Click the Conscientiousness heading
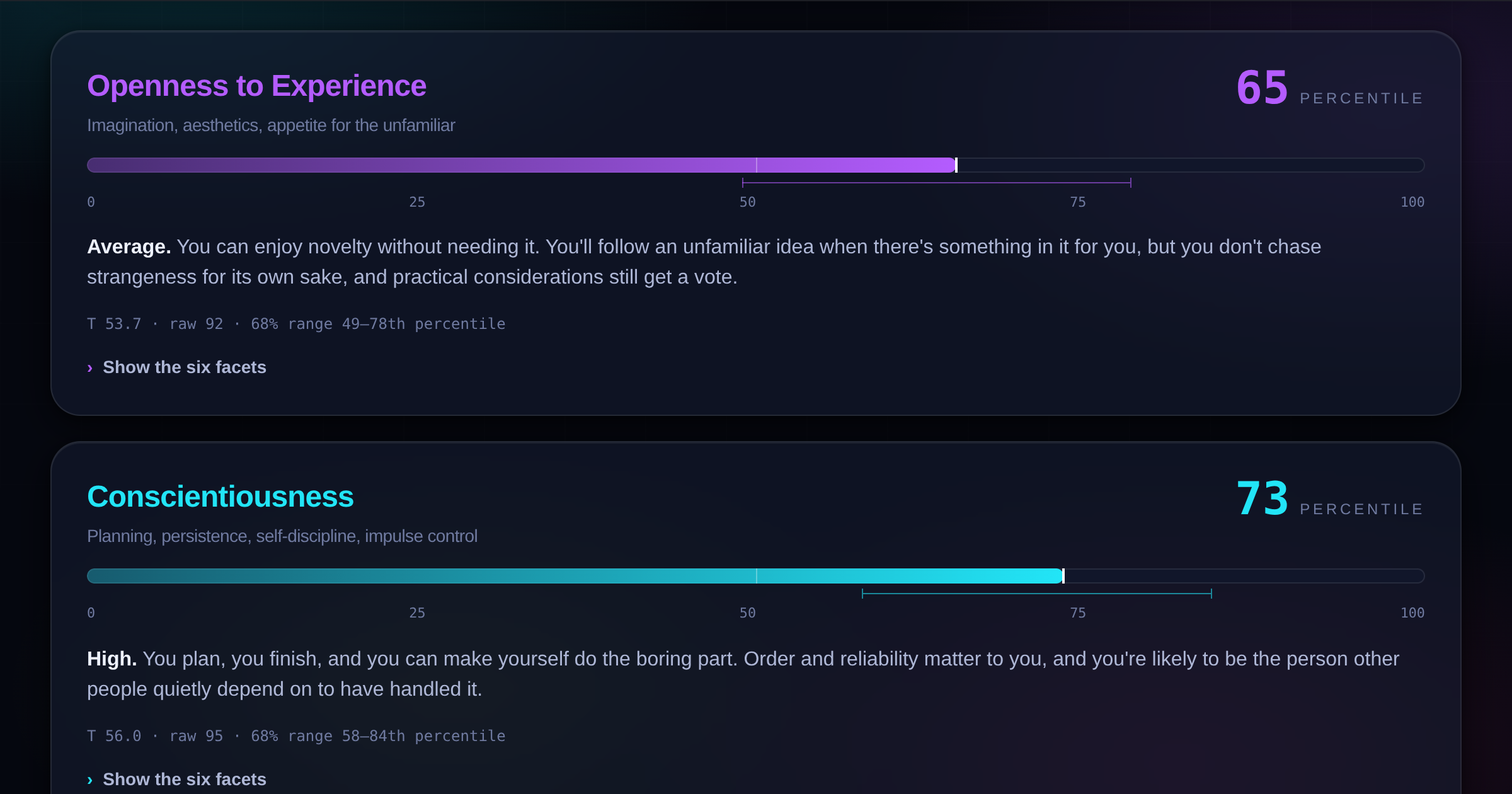Image resolution: width=1512 pixels, height=794 pixels. (220, 497)
